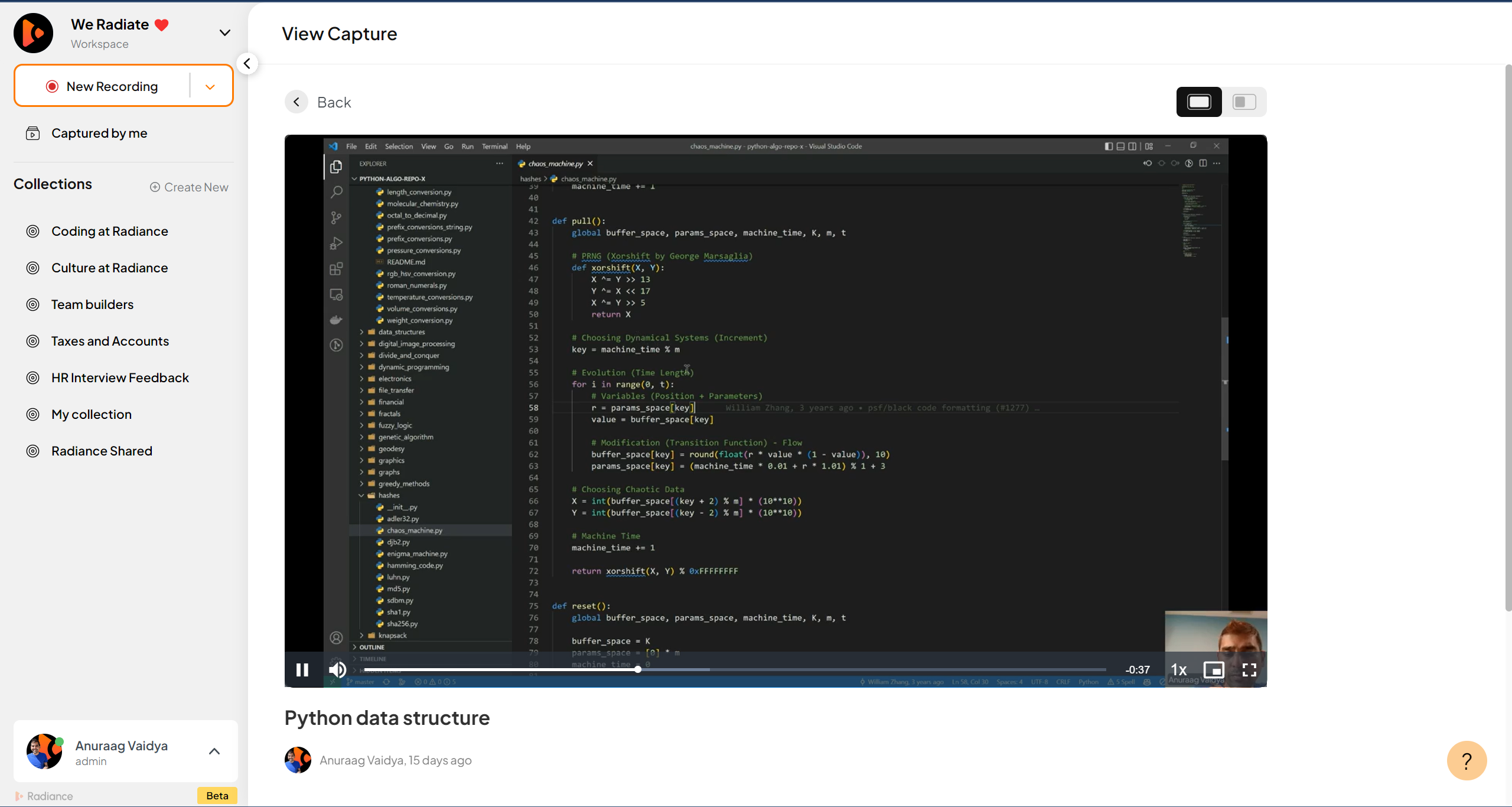Click the VS Code Explorer icon in video

(336, 167)
